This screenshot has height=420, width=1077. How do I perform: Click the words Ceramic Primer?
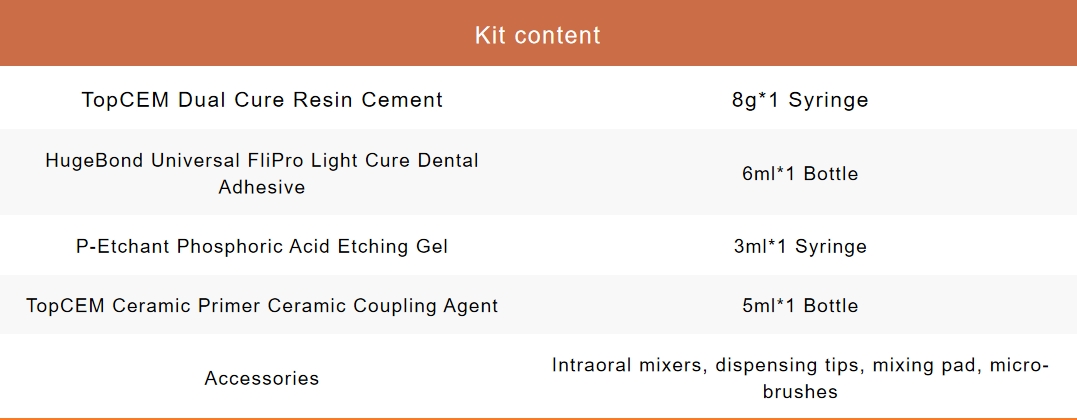pyautogui.click(x=213, y=305)
